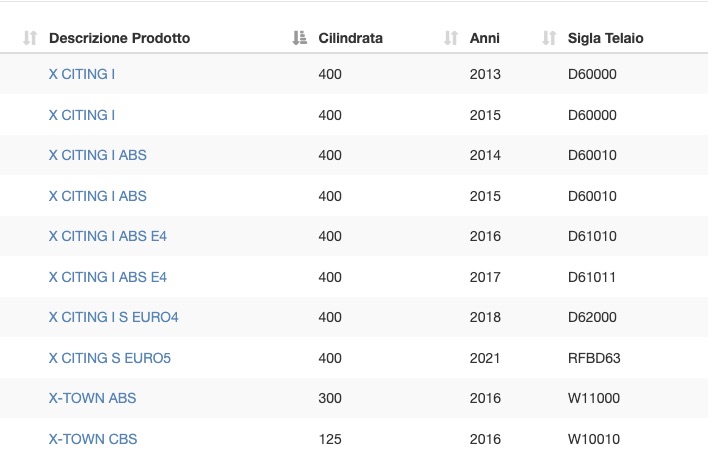Click frame code D61010
This screenshot has width=708, height=464.
pyautogui.click(x=592, y=236)
